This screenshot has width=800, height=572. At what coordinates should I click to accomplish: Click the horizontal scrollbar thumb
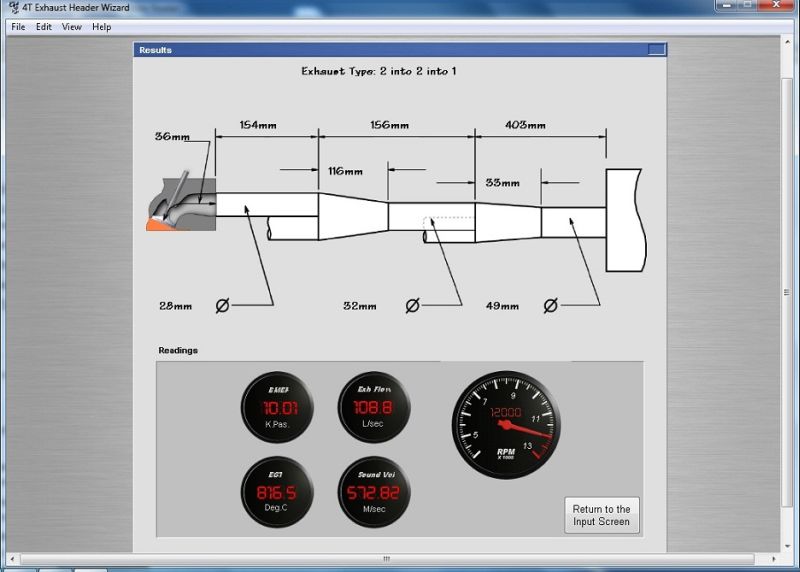(386, 558)
